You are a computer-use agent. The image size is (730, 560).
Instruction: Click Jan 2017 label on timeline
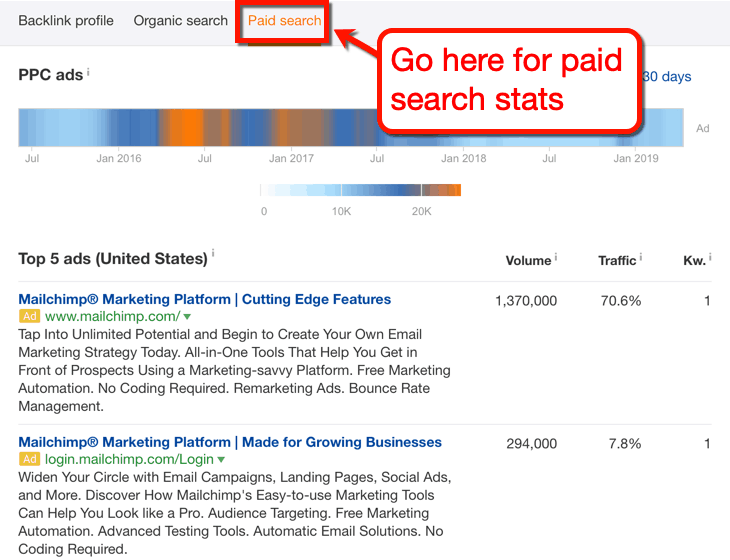(x=291, y=158)
